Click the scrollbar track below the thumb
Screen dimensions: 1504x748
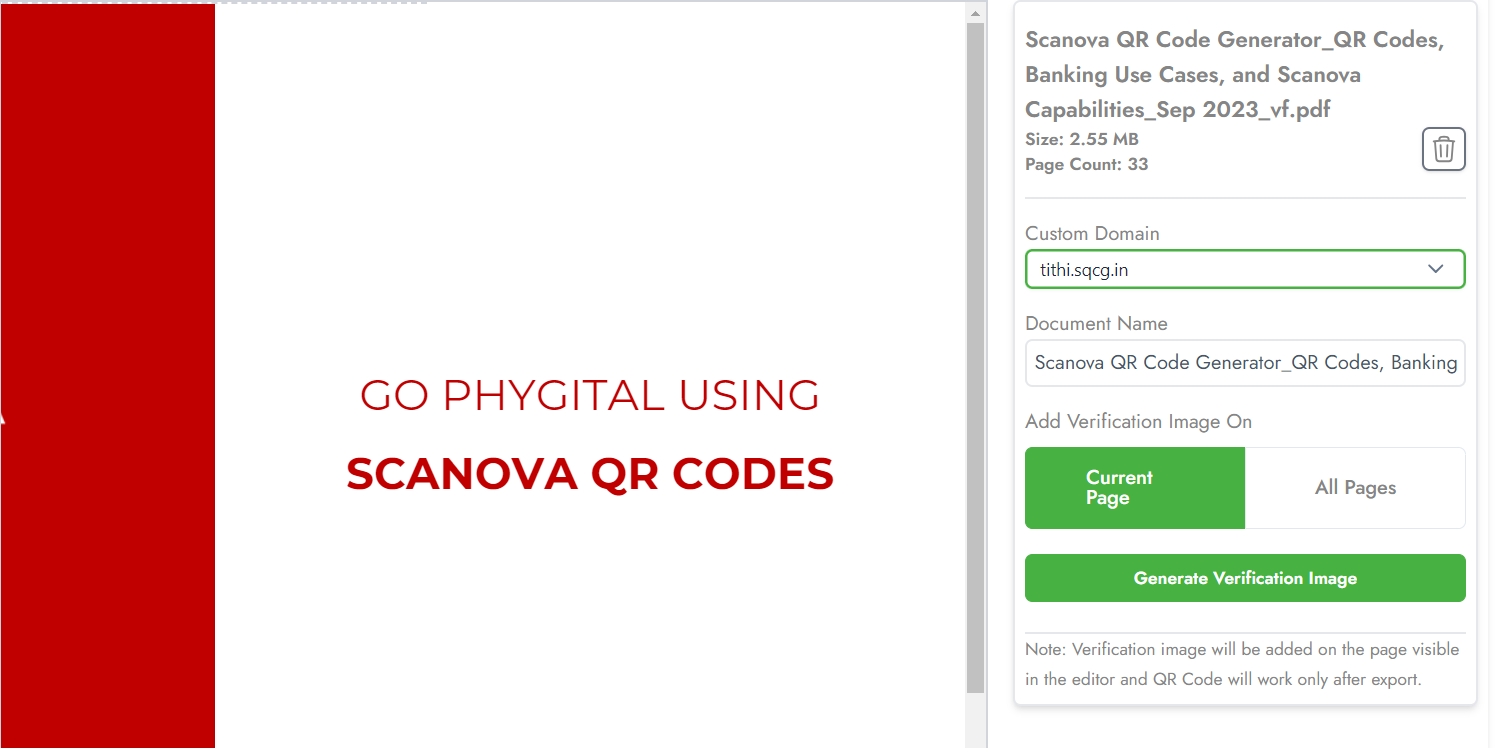pos(975,720)
